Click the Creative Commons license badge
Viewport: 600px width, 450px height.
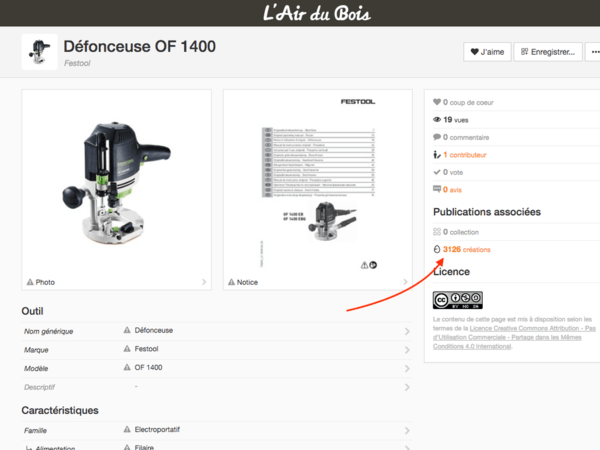coord(457,299)
